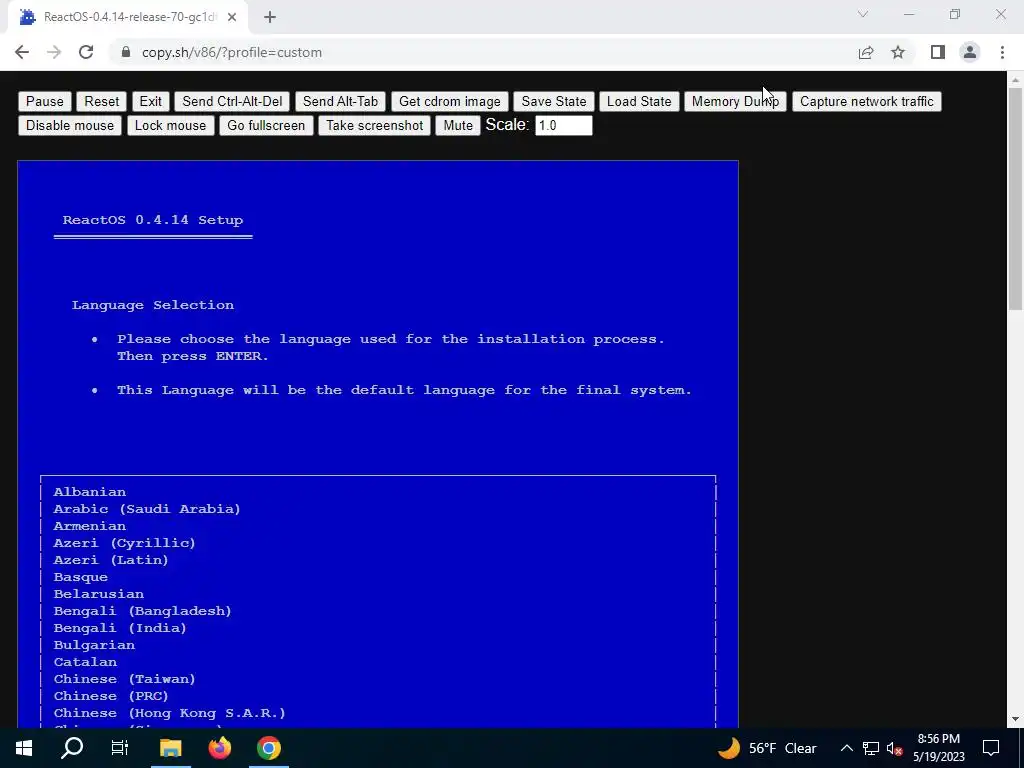Open Windows taskbar search

tap(72, 748)
